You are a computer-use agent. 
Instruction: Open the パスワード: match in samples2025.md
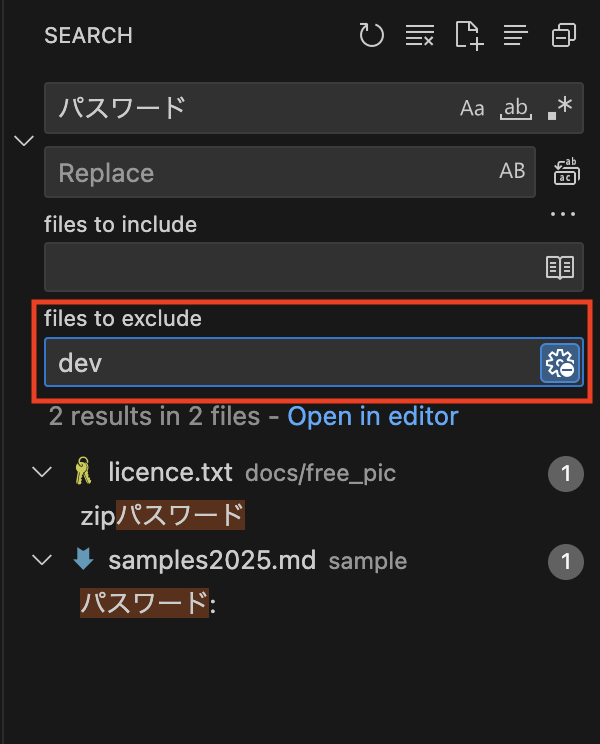tap(148, 604)
